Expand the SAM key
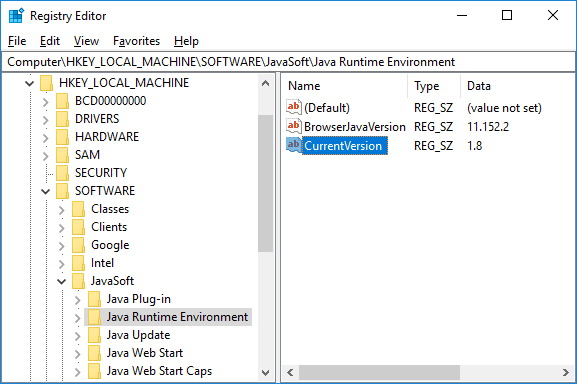 click(46, 156)
